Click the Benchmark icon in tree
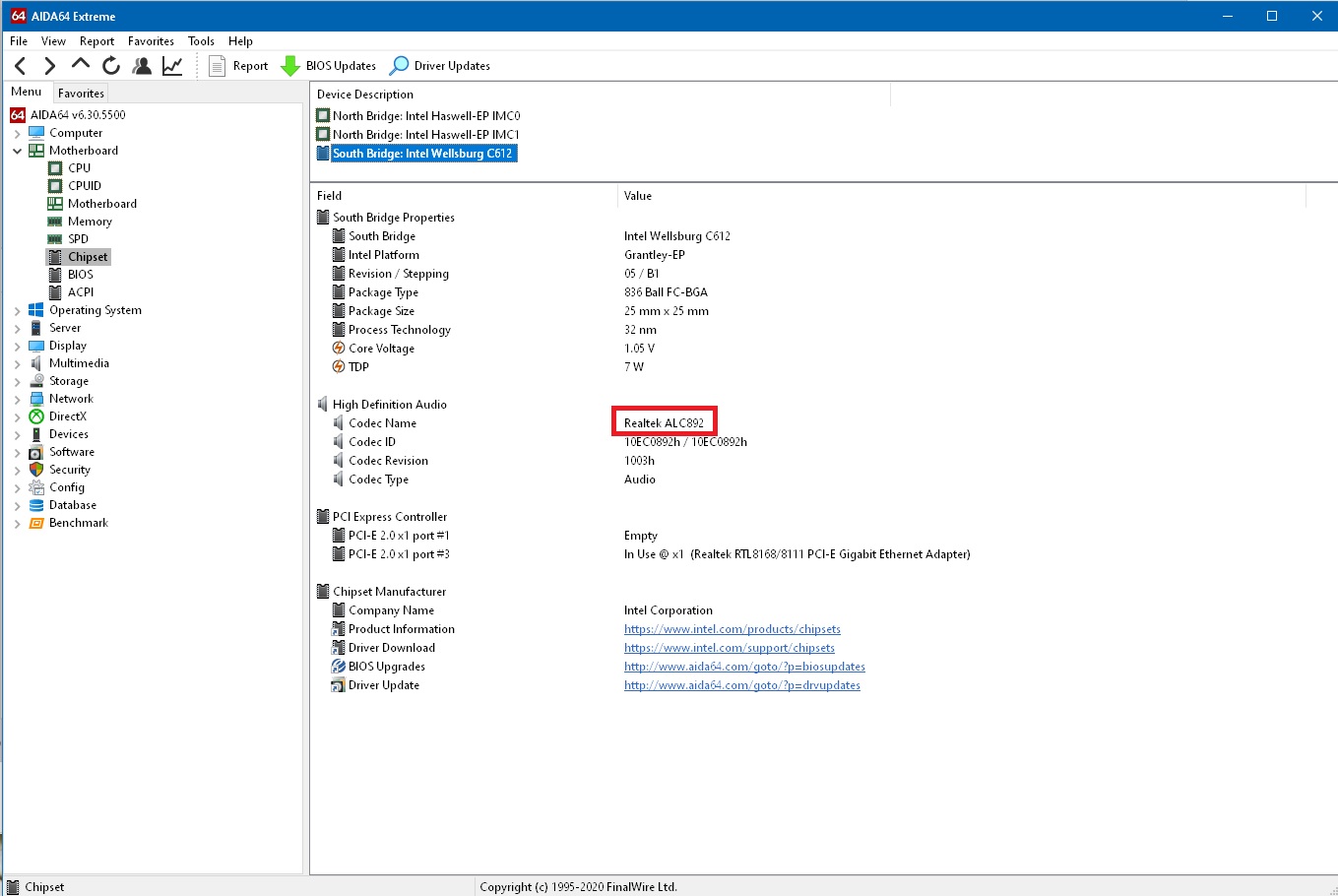 click(36, 523)
